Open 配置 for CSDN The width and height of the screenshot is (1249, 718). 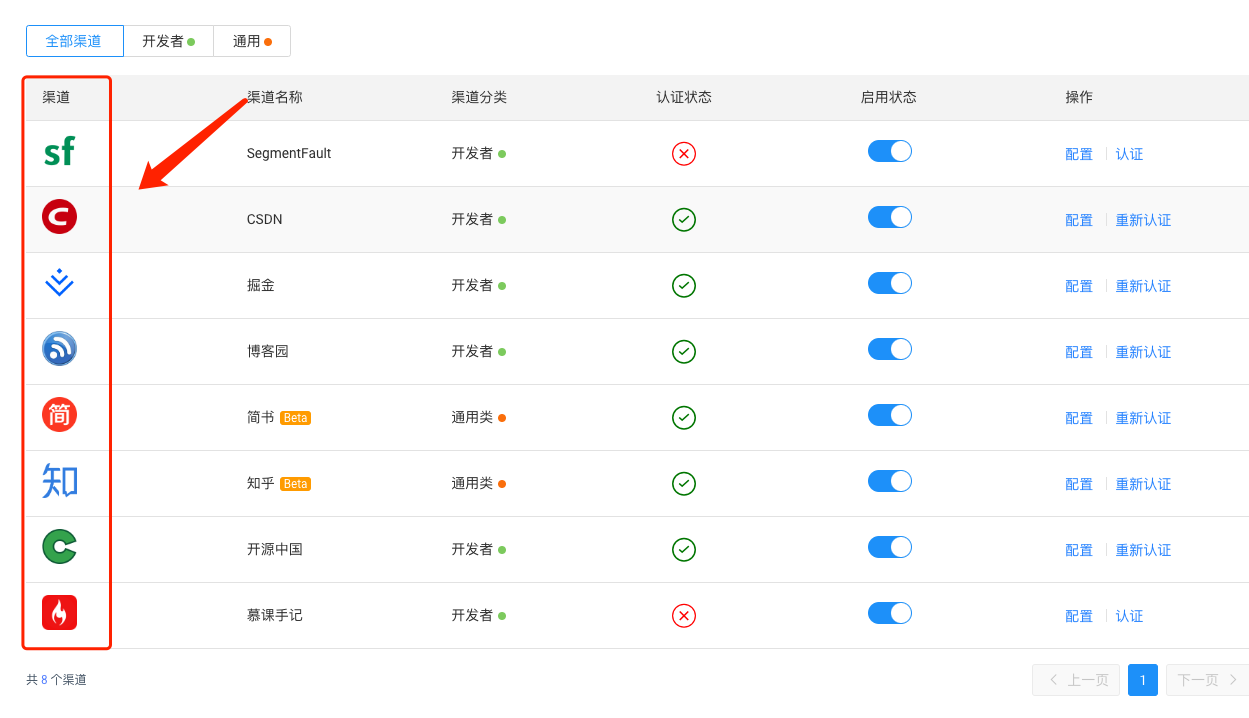pyautogui.click(x=1079, y=220)
